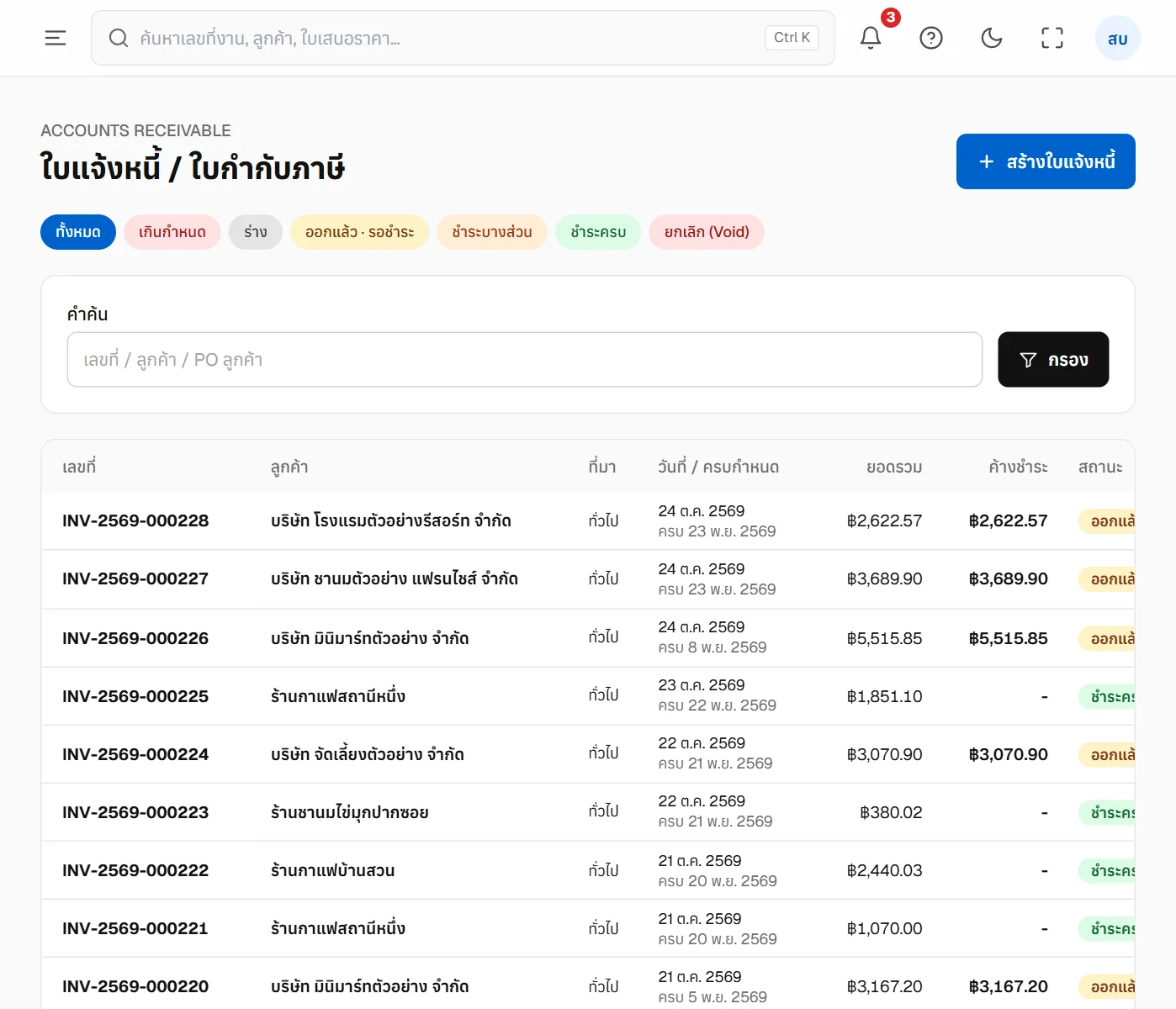This screenshot has width=1176, height=1009.
Task: Select the เกินกำหนด filter tab
Action: [x=172, y=232]
